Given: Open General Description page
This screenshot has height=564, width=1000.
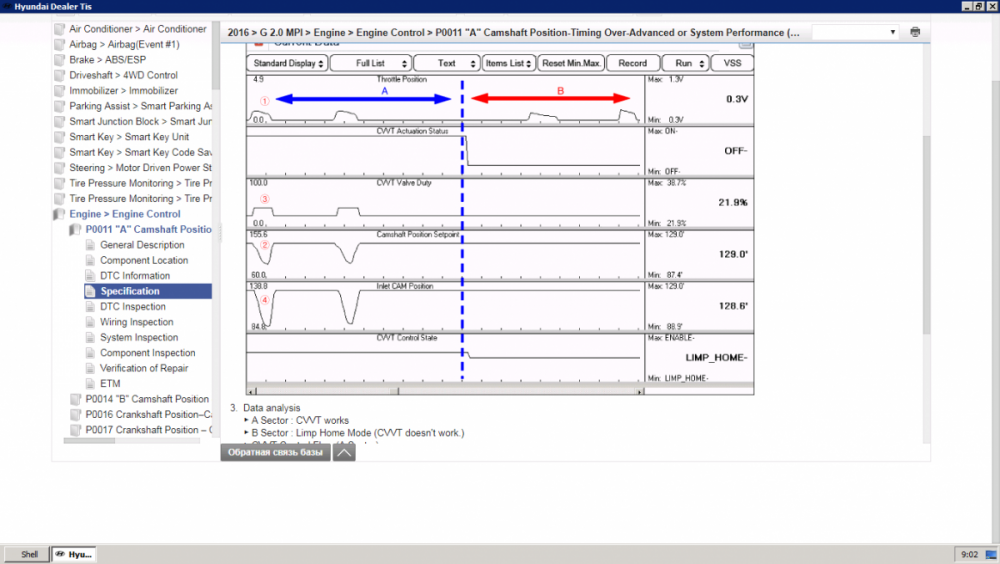Looking at the screenshot, I should [142, 245].
